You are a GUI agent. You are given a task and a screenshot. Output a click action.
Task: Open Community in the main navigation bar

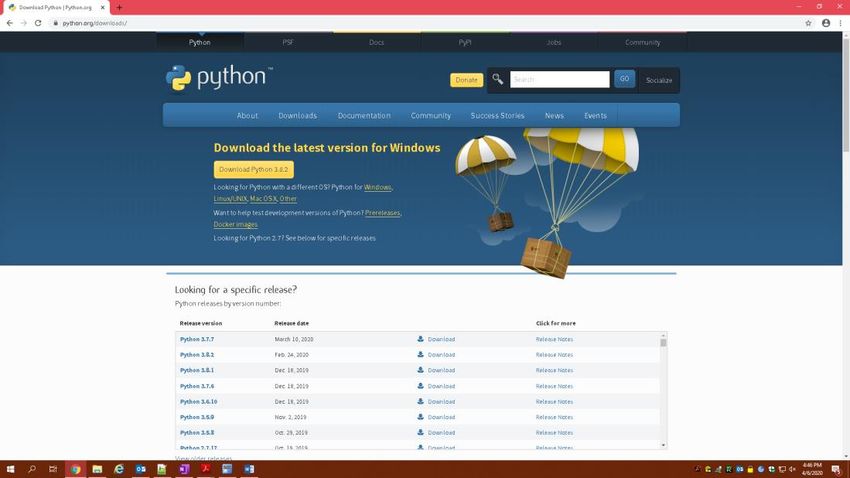click(430, 115)
